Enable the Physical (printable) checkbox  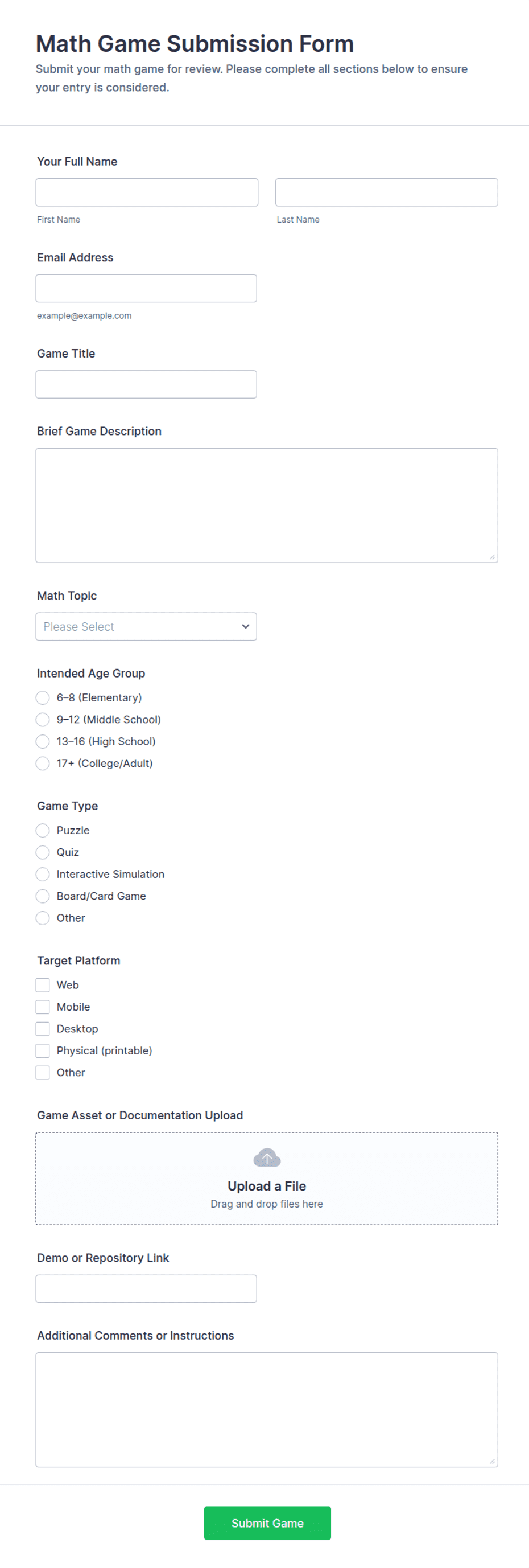click(43, 1050)
